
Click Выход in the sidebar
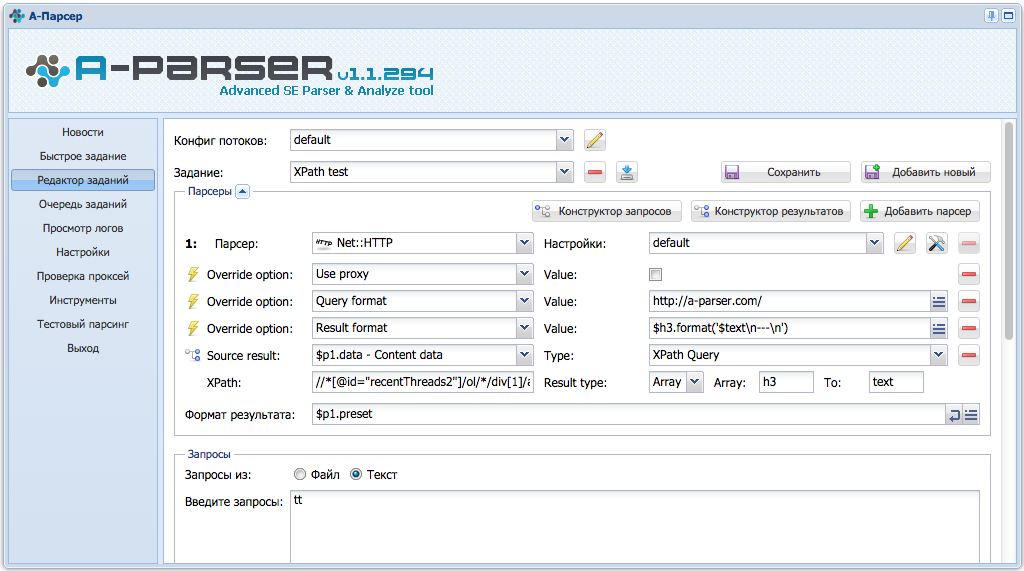tap(83, 348)
